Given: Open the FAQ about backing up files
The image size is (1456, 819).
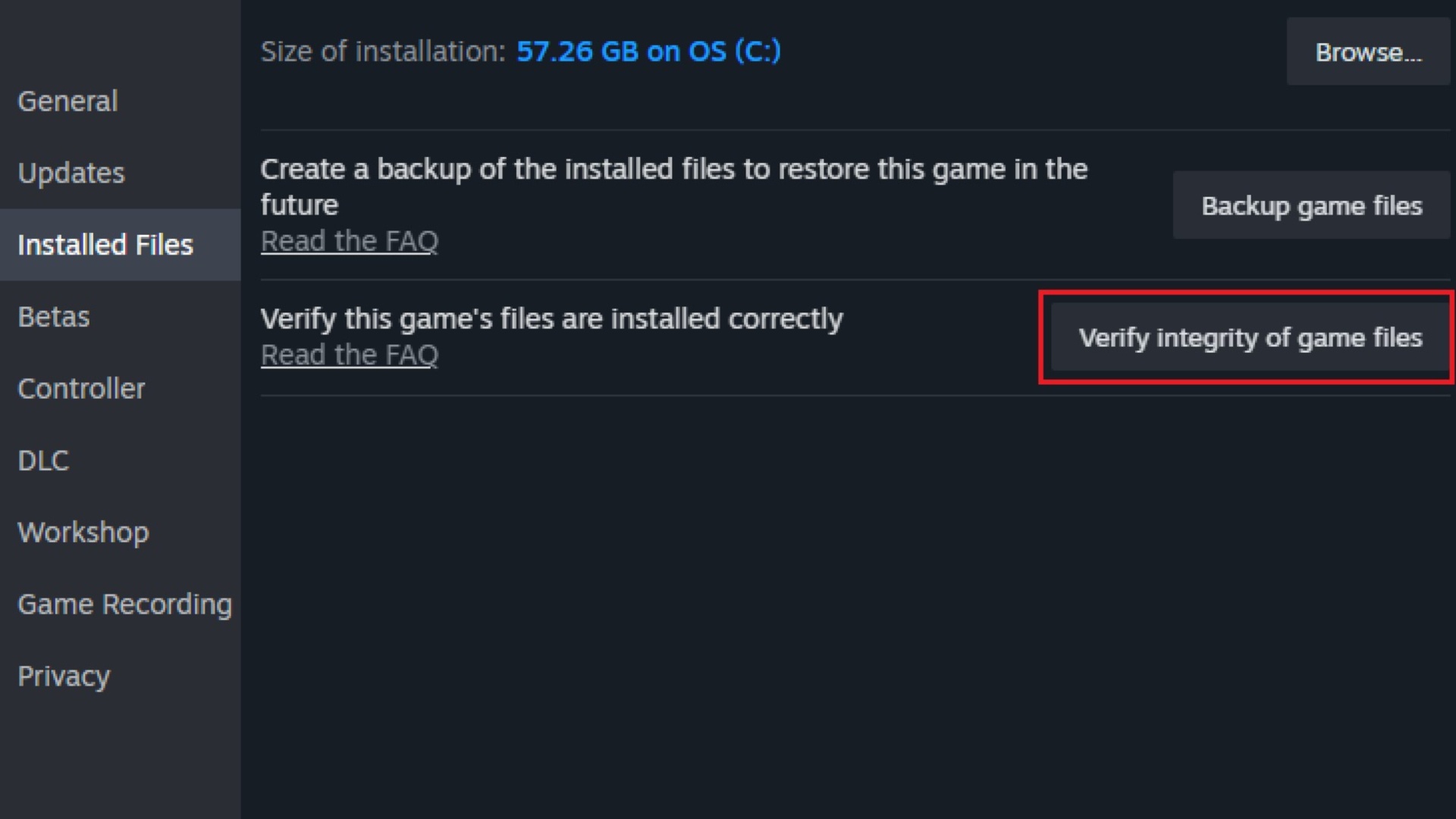Looking at the screenshot, I should (349, 240).
